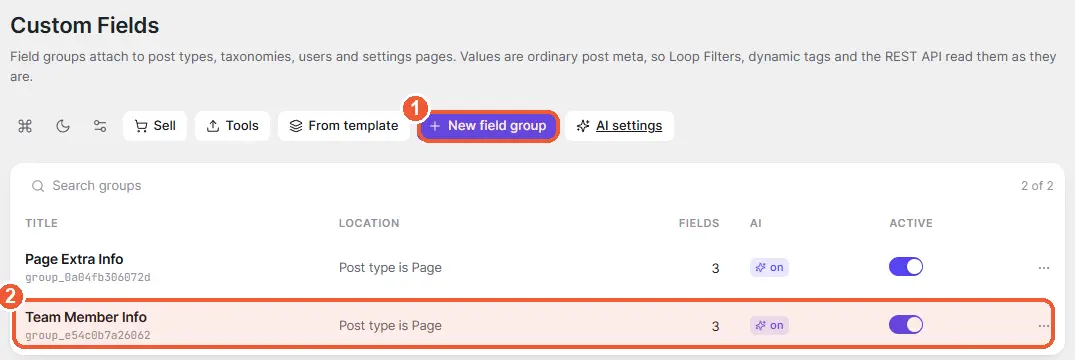Click the location of Team Member Info

point(390,326)
